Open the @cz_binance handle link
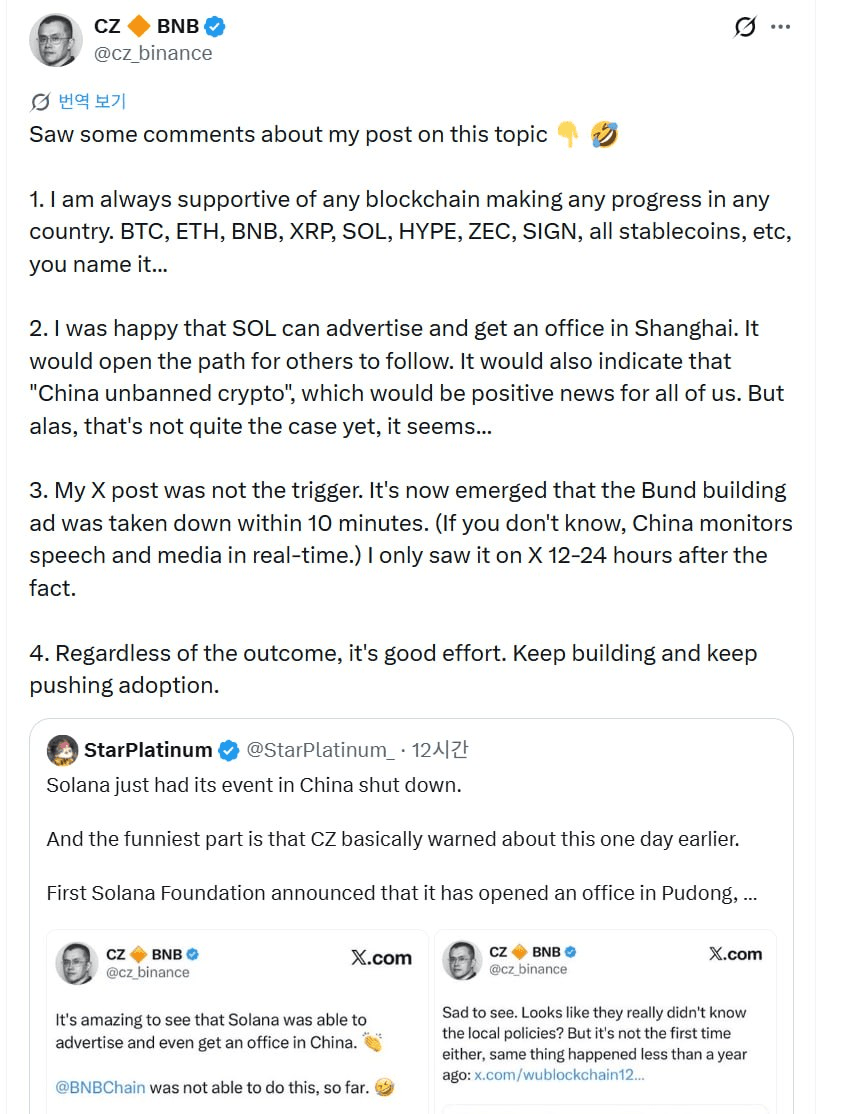 pos(153,53)
